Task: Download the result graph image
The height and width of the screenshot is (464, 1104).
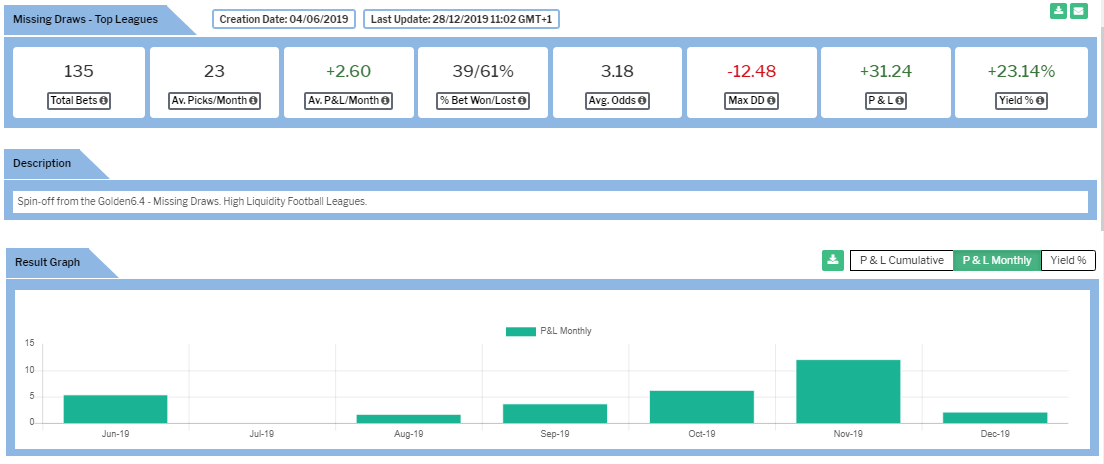Action: [833, 261]
